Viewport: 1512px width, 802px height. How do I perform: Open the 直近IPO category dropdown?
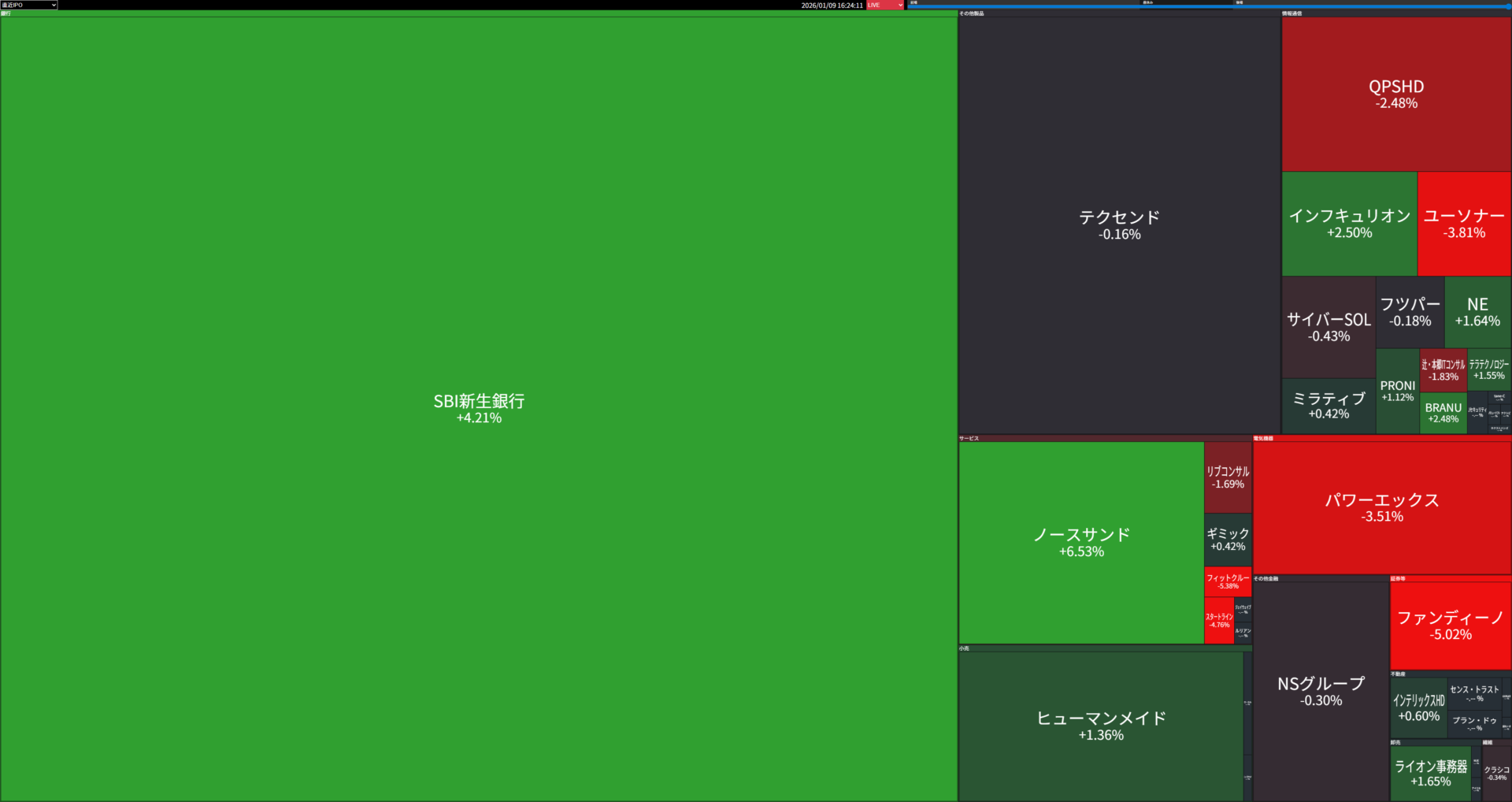click(29, 5)
